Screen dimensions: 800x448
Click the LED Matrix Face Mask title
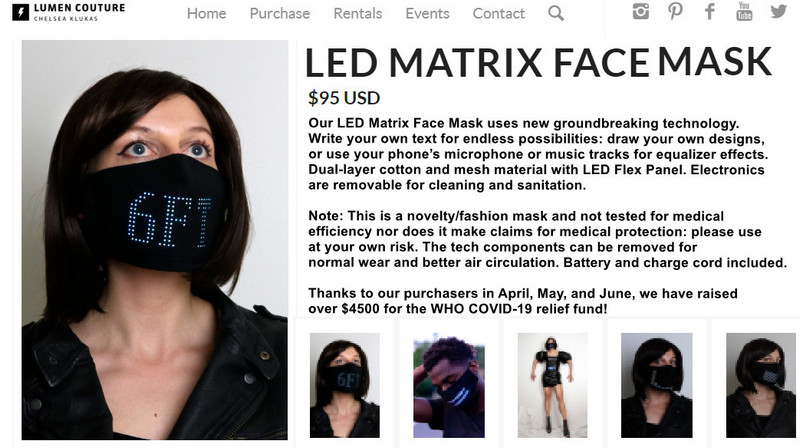pos(538,62)
